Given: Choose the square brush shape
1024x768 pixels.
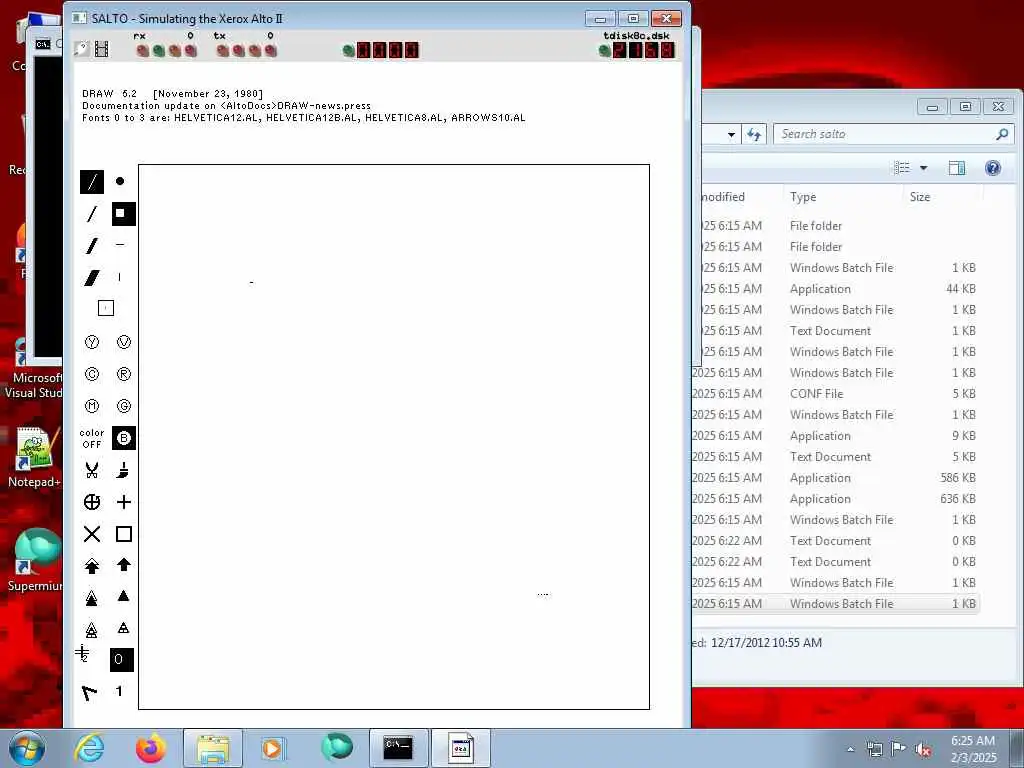Looking at the screenshot, I should (x=123, y=214).
